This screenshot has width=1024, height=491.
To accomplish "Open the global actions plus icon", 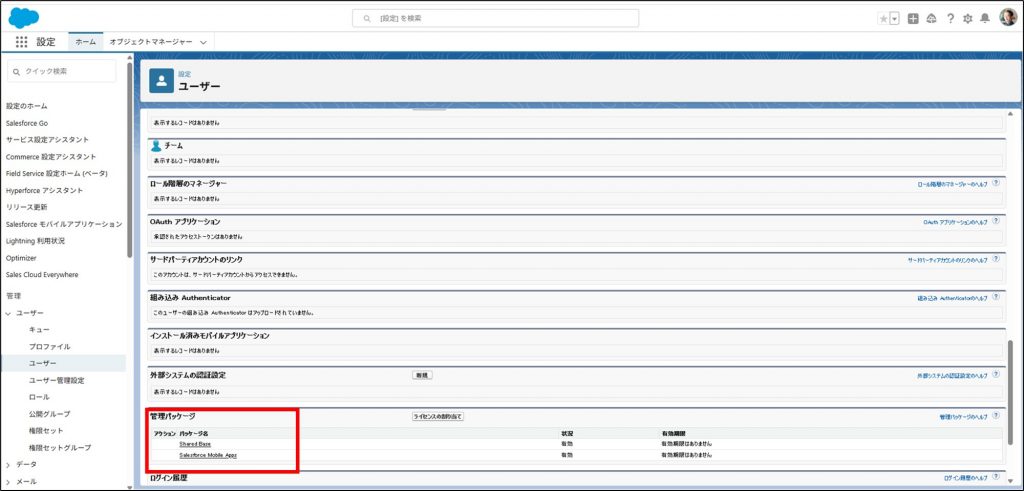I will 913,18.
